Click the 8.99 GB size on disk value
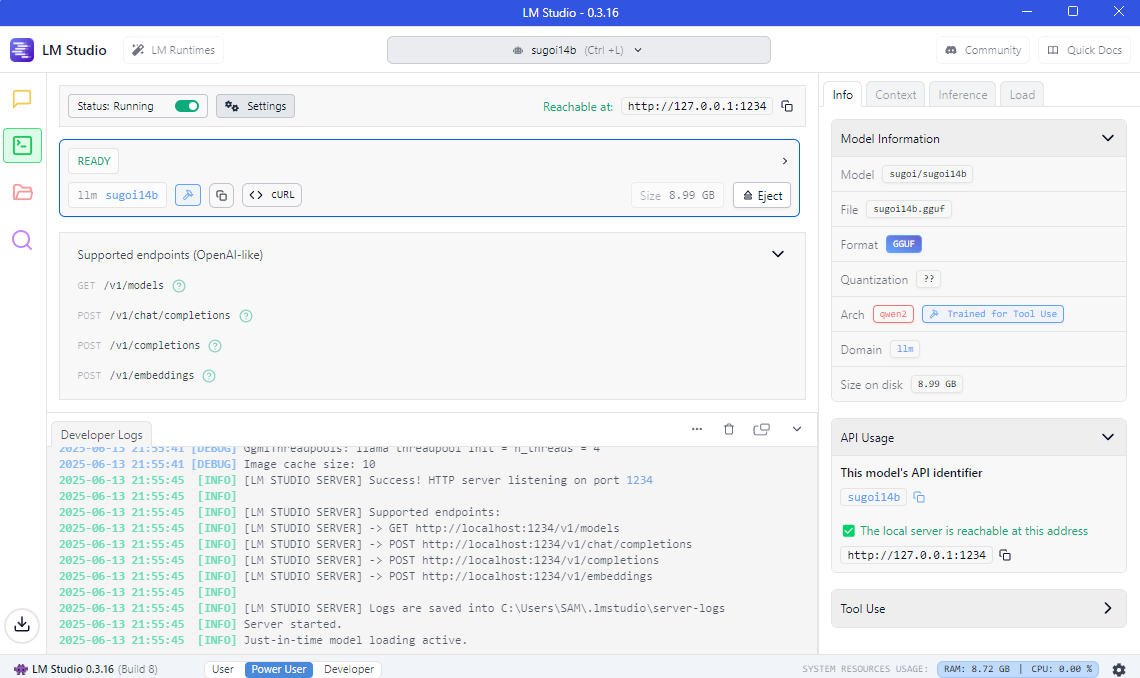 pyautogui.click(x=936, y=384)
